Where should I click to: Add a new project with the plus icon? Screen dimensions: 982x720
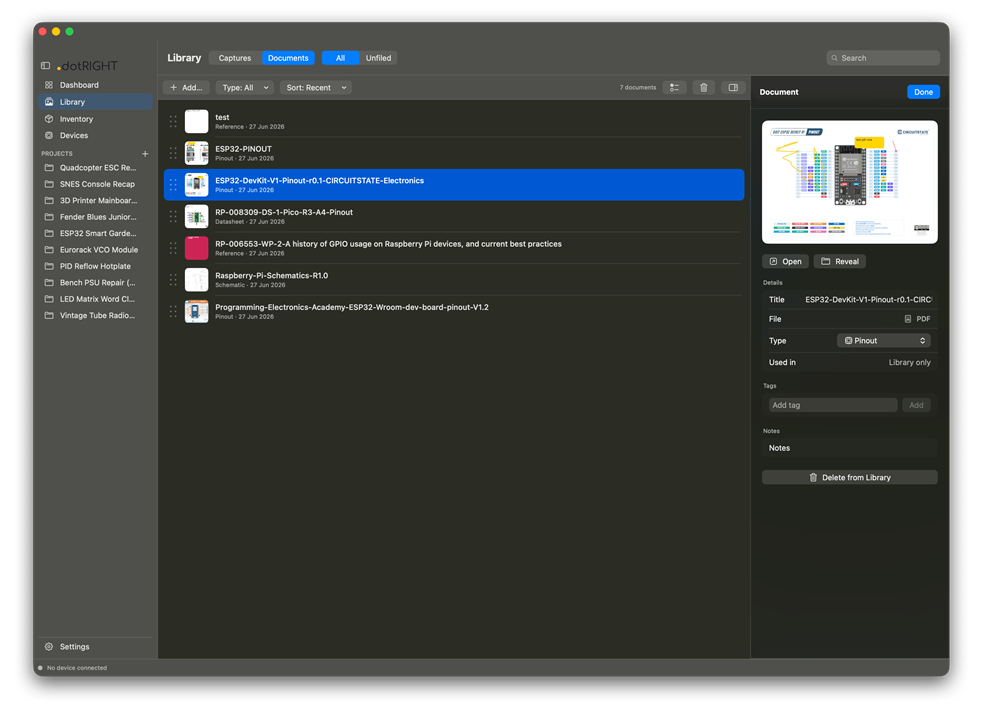pyautogui.click(x=145, y=153)
